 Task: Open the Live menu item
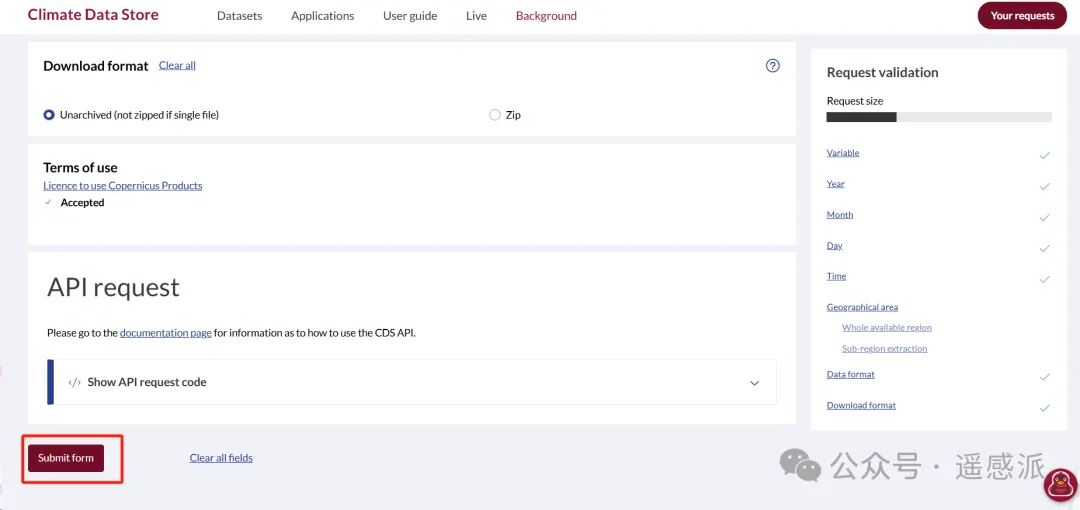point(476,16)
